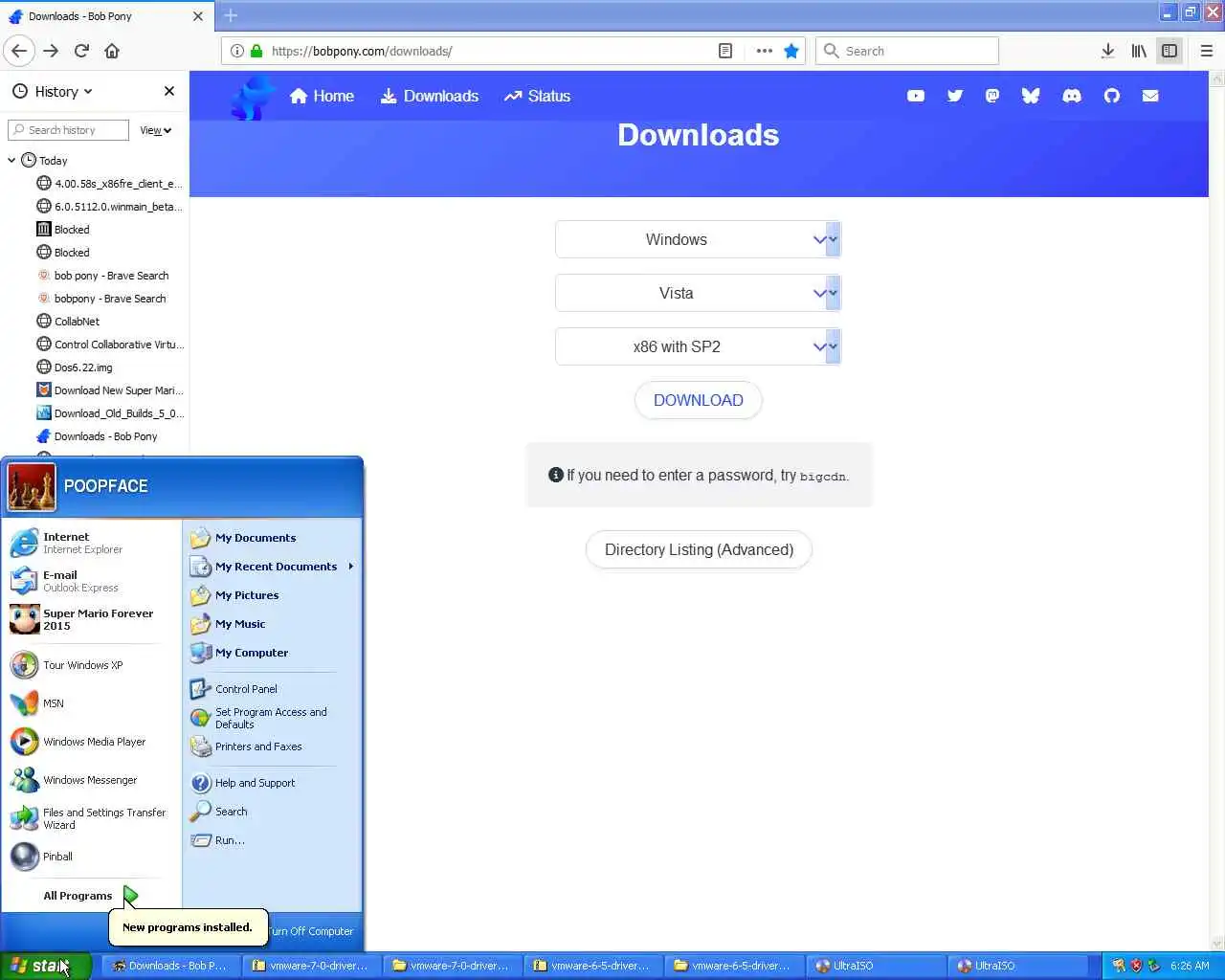The height and width of the screenshot is (980, 1225).
Task: Click the Windows Start button
Action: (x=45, y=966)
